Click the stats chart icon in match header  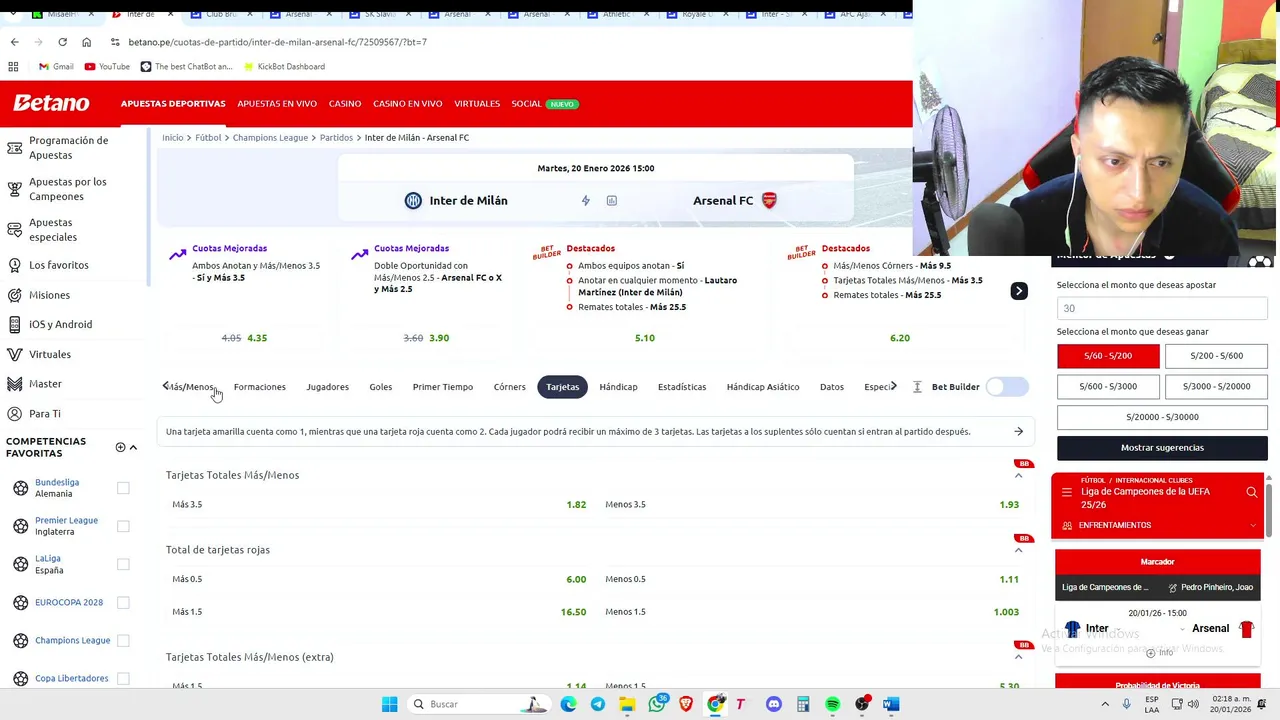tap(612, 201)
